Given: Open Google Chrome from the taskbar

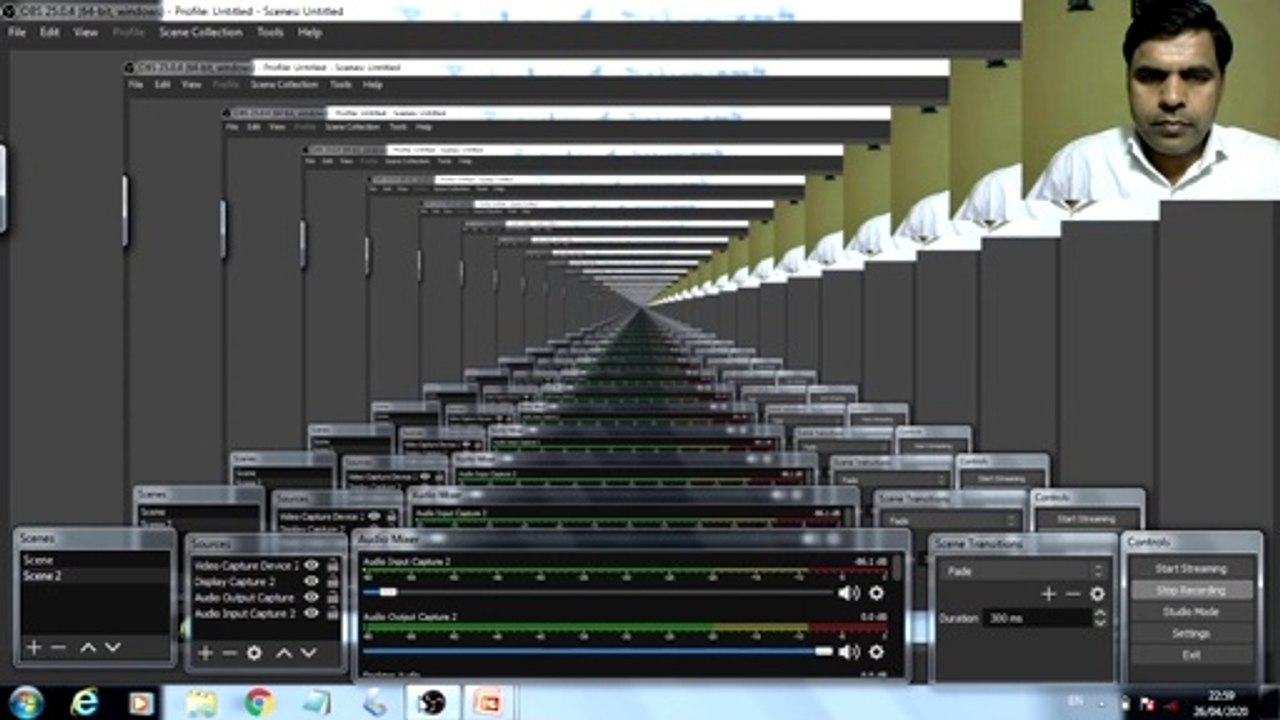Looking at the screenshot, I should click(x=259, y=703).
